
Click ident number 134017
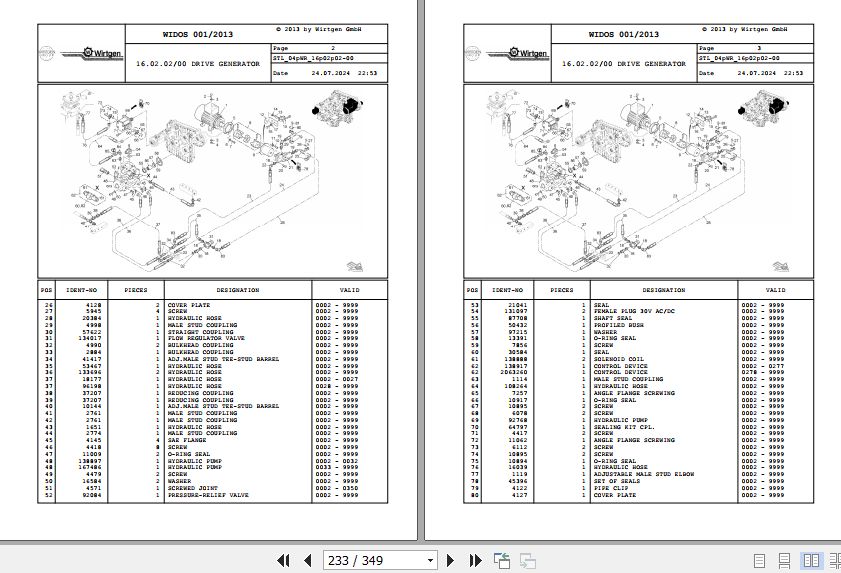90,339
